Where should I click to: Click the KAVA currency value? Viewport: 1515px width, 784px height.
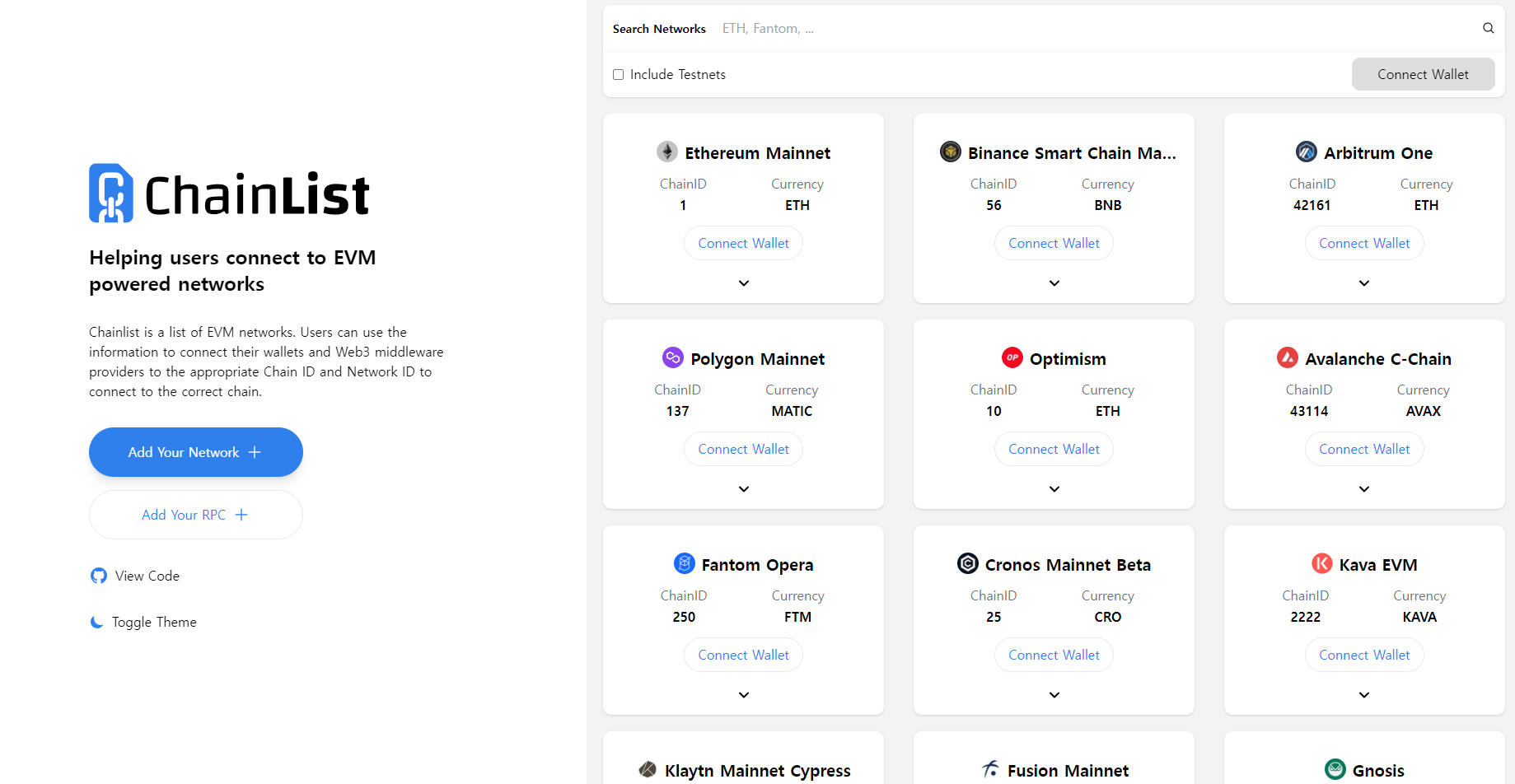[1419, 617]
